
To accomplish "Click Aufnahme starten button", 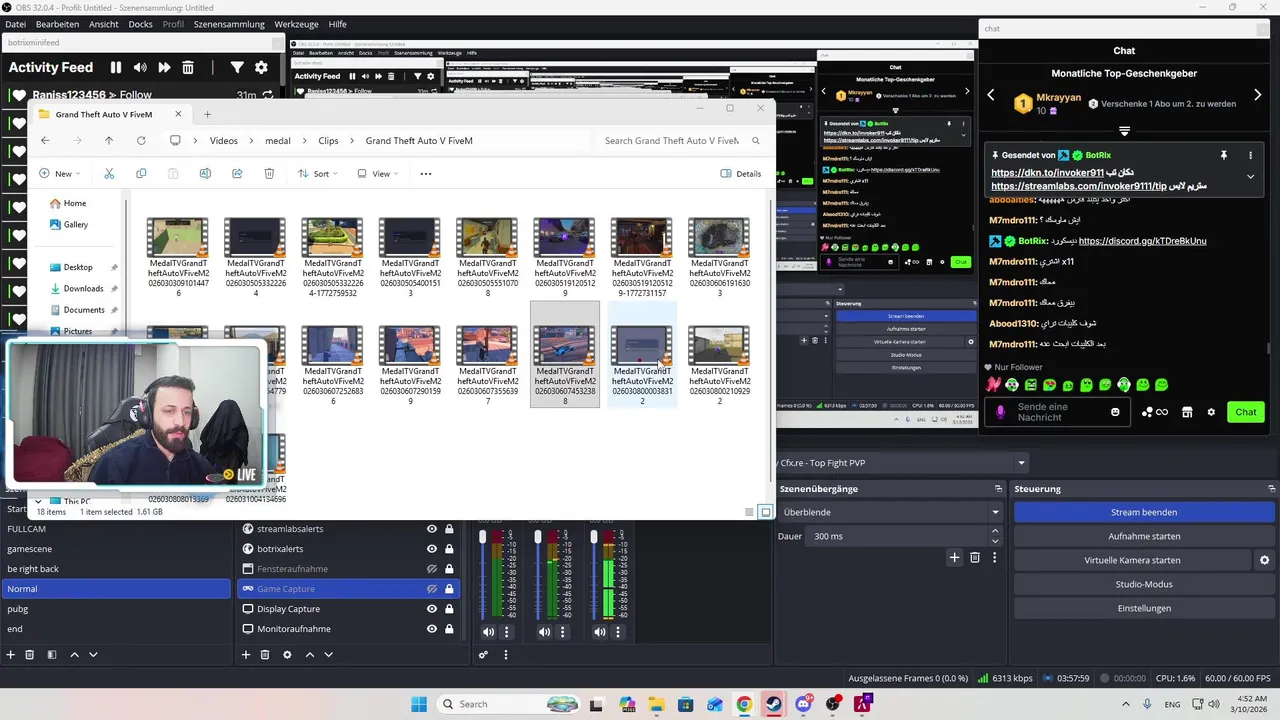I will (1144, 536).
